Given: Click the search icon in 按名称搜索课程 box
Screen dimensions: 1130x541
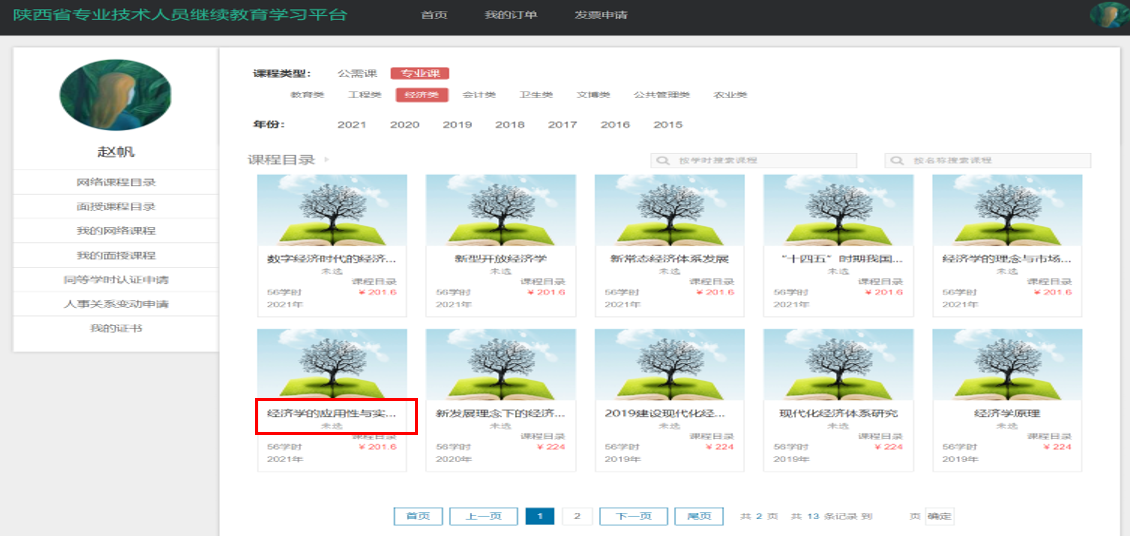Looking at the screenshot, I should 897,160.
